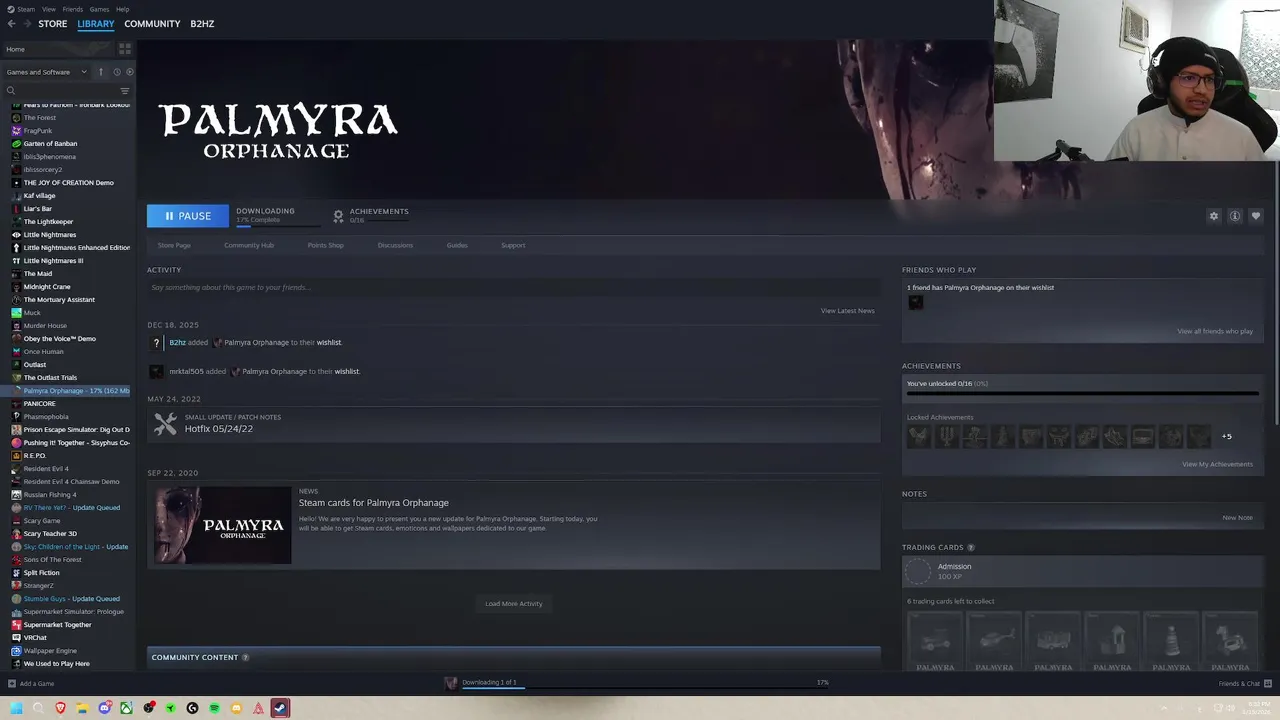Switch library to grid view icon
This screenshot has height=720, width=1280.
click(125, 48)
